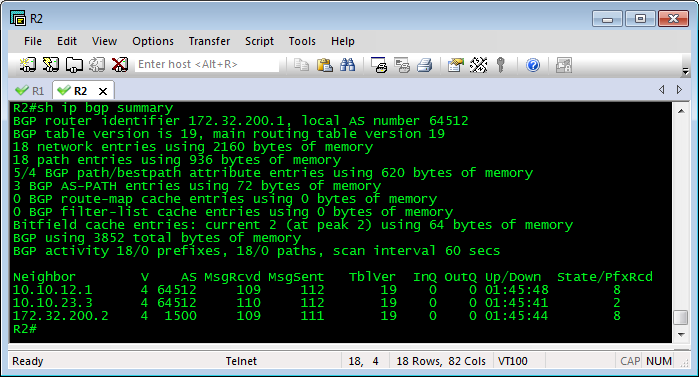Click the Enter host input field

point(207,65)
